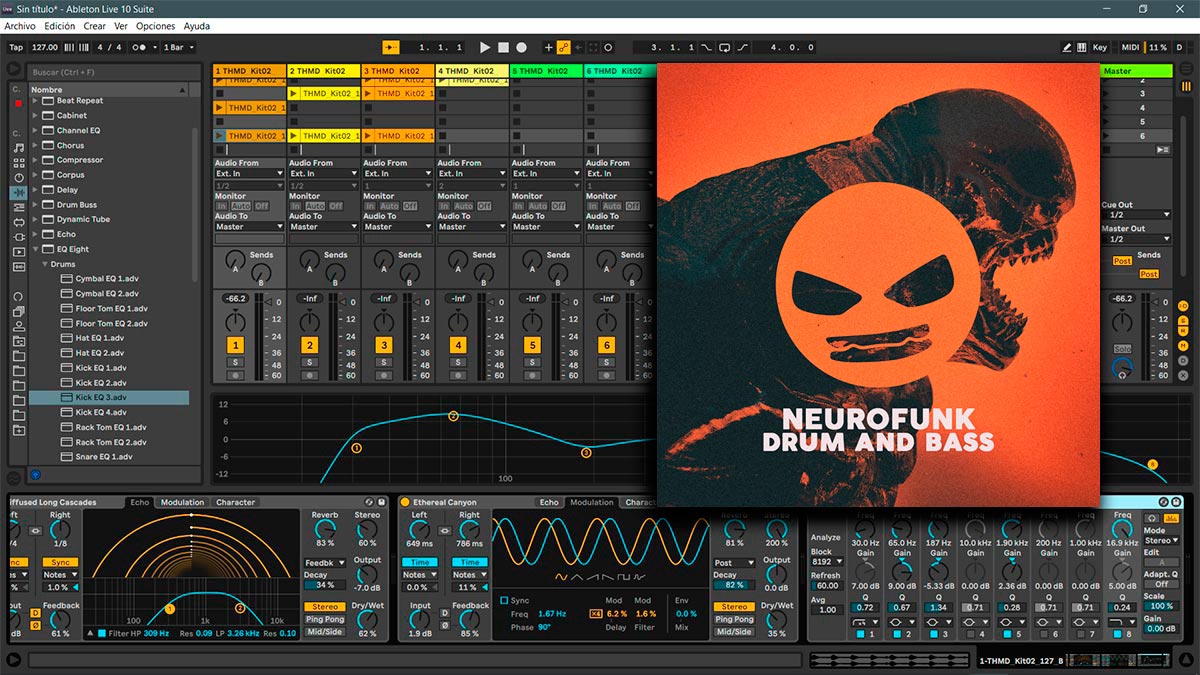Screen dimensions: 1200x675
Task: Click Ping Pong mode in Ethereal Canyon
Action: 734,619
